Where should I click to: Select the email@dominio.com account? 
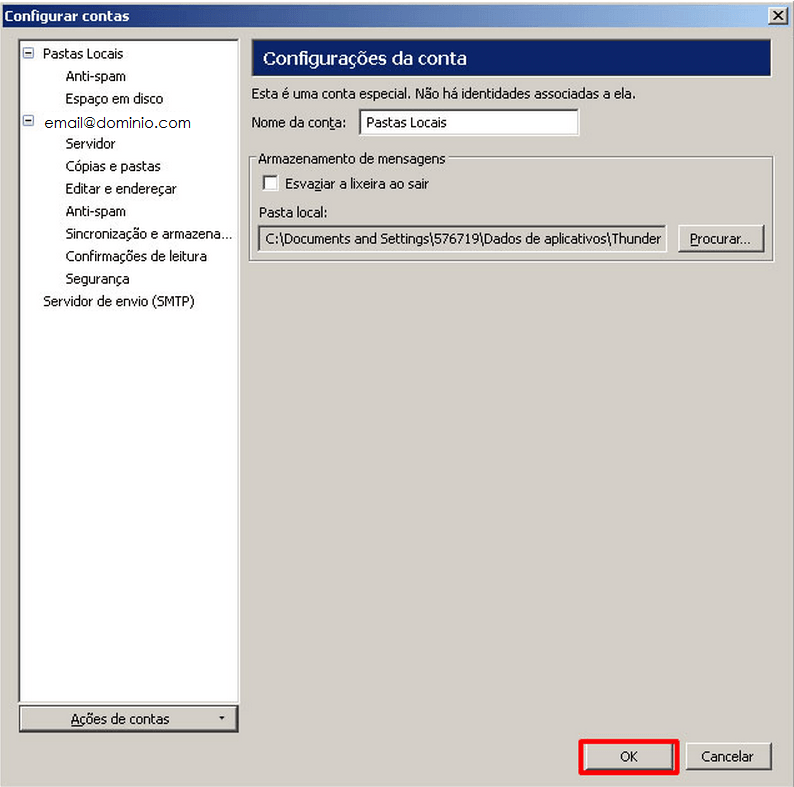pos(117,123)
